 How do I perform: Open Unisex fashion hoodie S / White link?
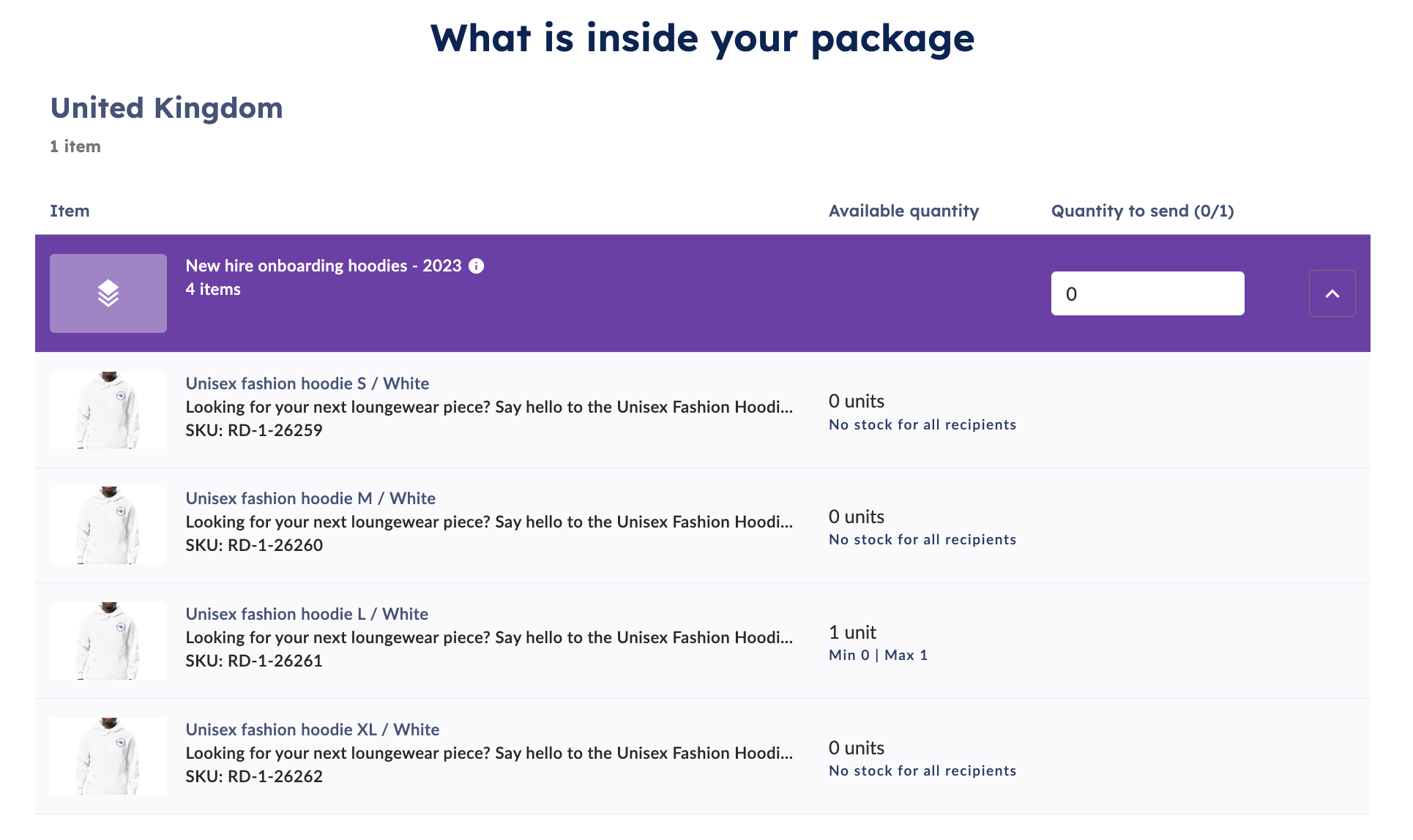[x=307, y=383]
